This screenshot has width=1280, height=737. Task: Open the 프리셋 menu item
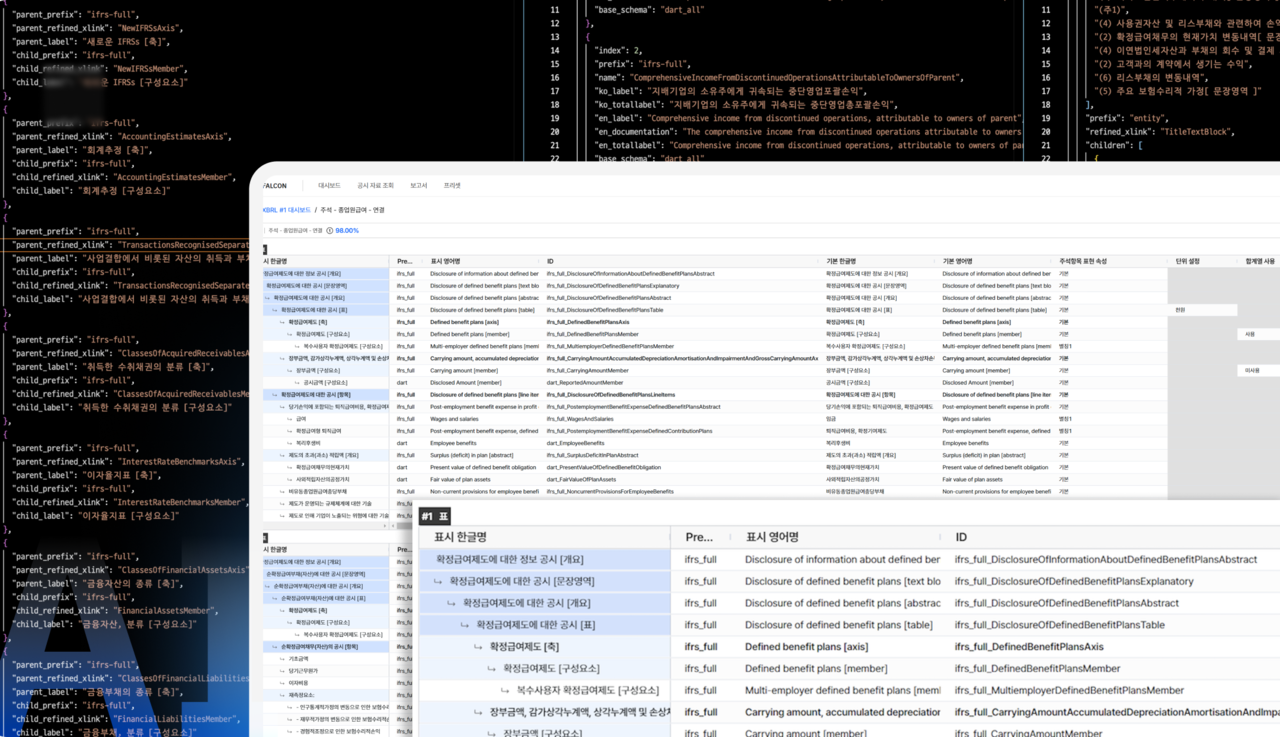(x=452, y=186)
